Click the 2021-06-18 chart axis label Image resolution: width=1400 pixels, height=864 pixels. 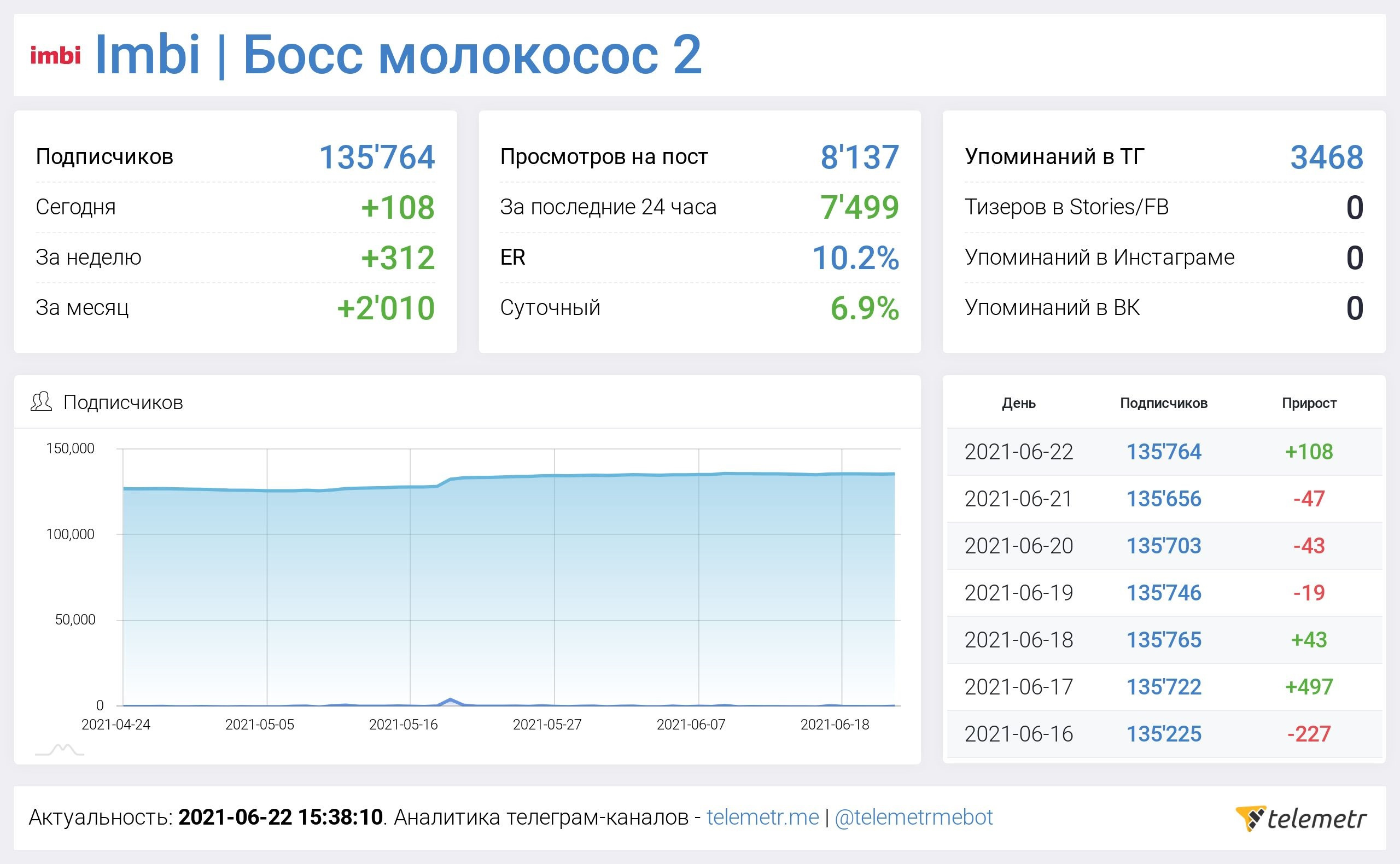click(x=835, y=725)
